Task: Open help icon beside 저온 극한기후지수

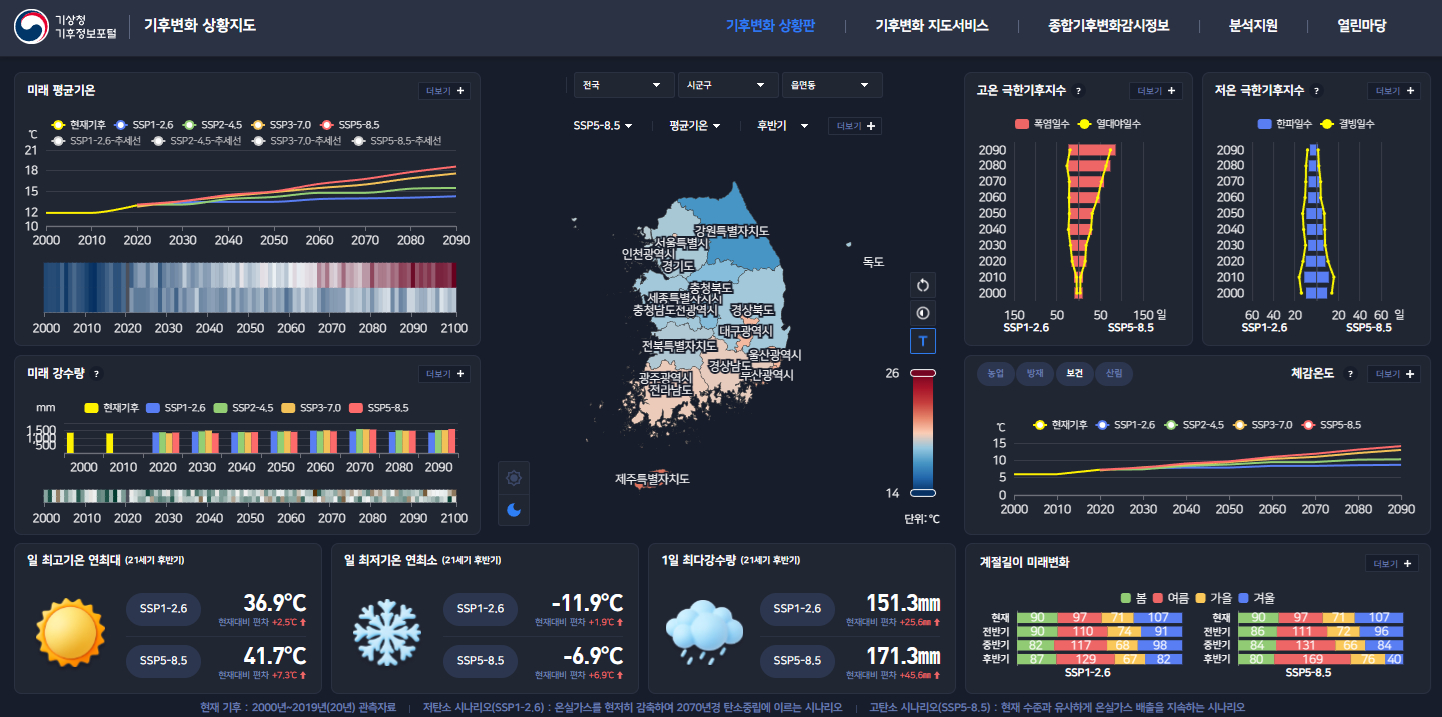Action: click(x=1316, y=91)
